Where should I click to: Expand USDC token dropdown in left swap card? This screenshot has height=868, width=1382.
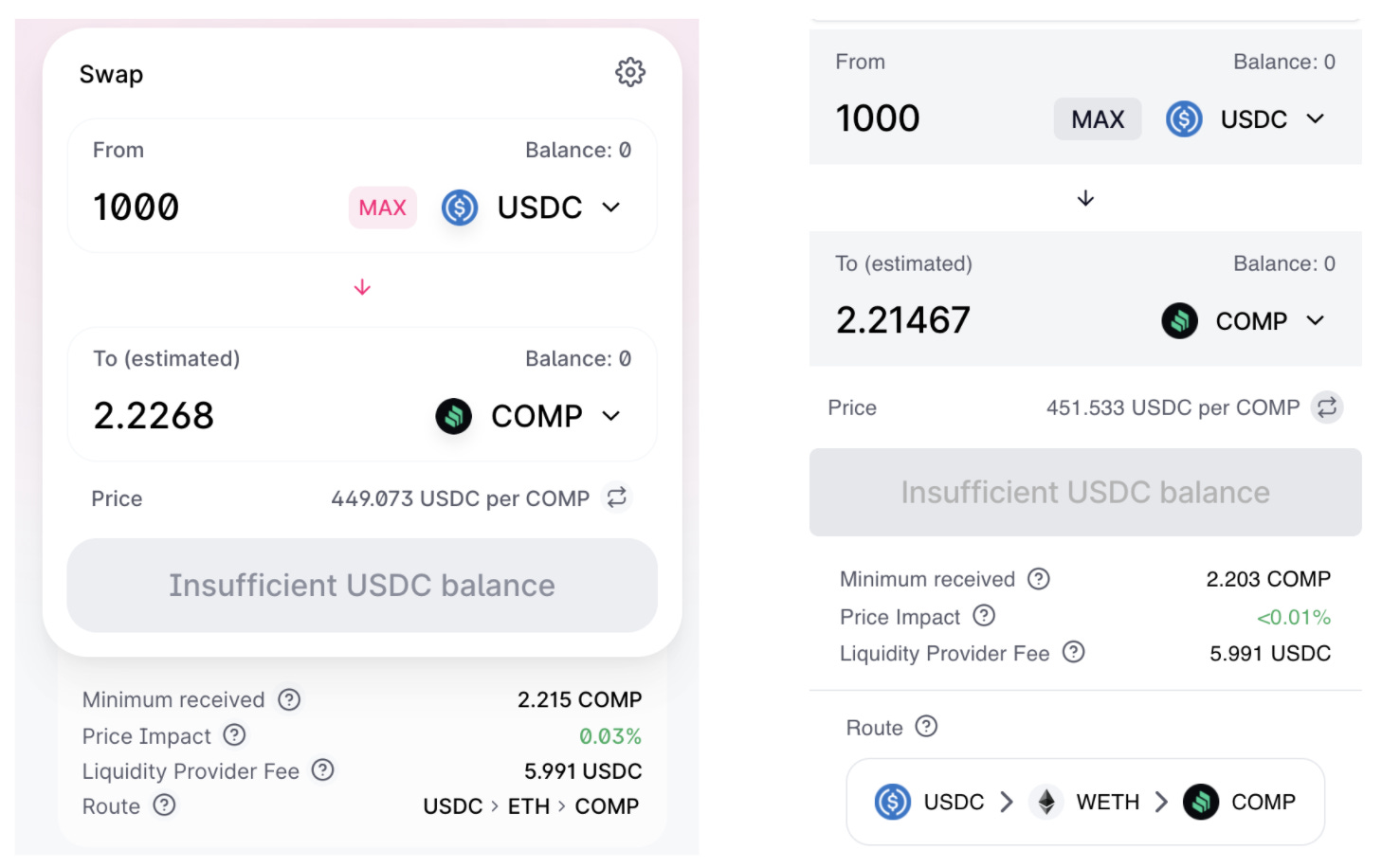pyautogui.click(x=533, y=208)
